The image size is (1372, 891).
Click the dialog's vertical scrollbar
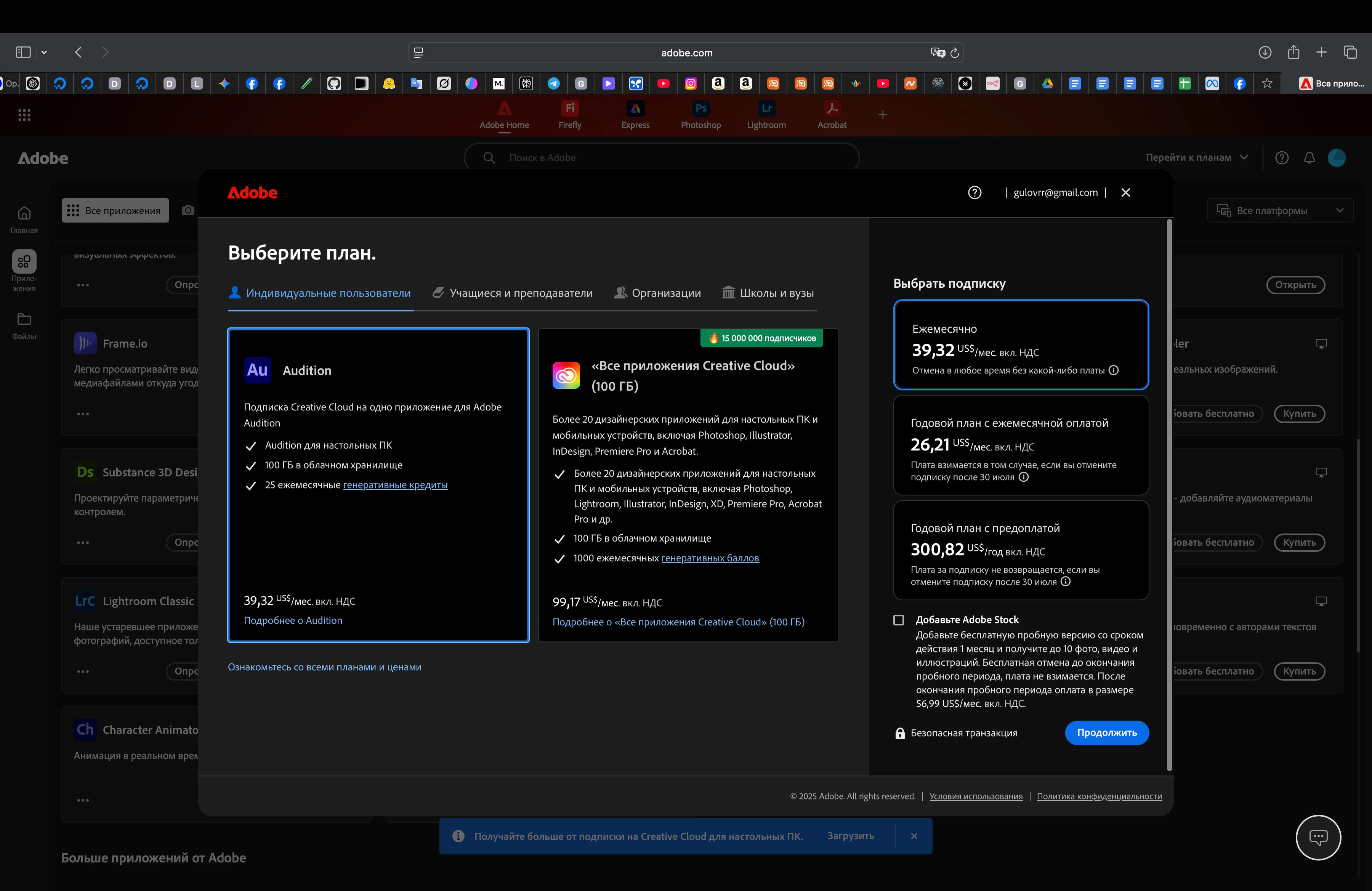click(x=1169, y=496)
